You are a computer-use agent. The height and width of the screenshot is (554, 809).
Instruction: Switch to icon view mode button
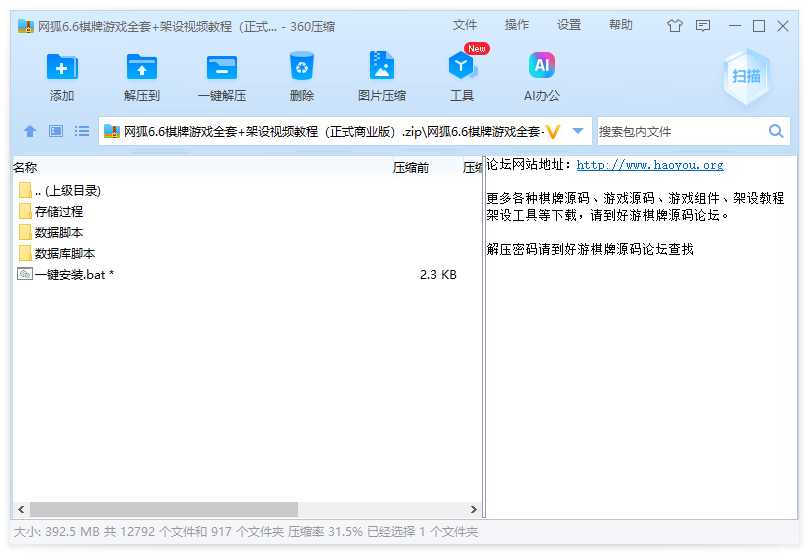click(x=56, y=131)
